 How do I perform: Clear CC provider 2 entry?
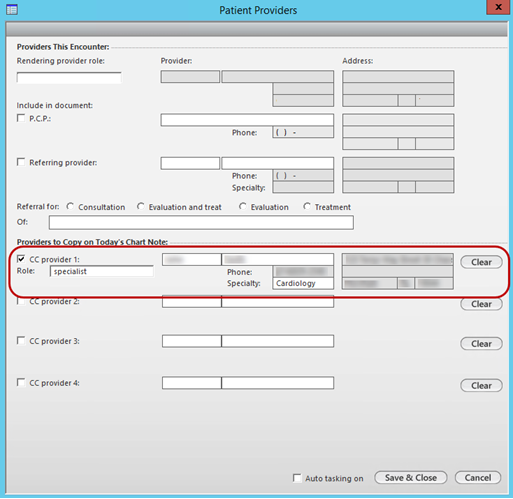[x=481, y=304]
